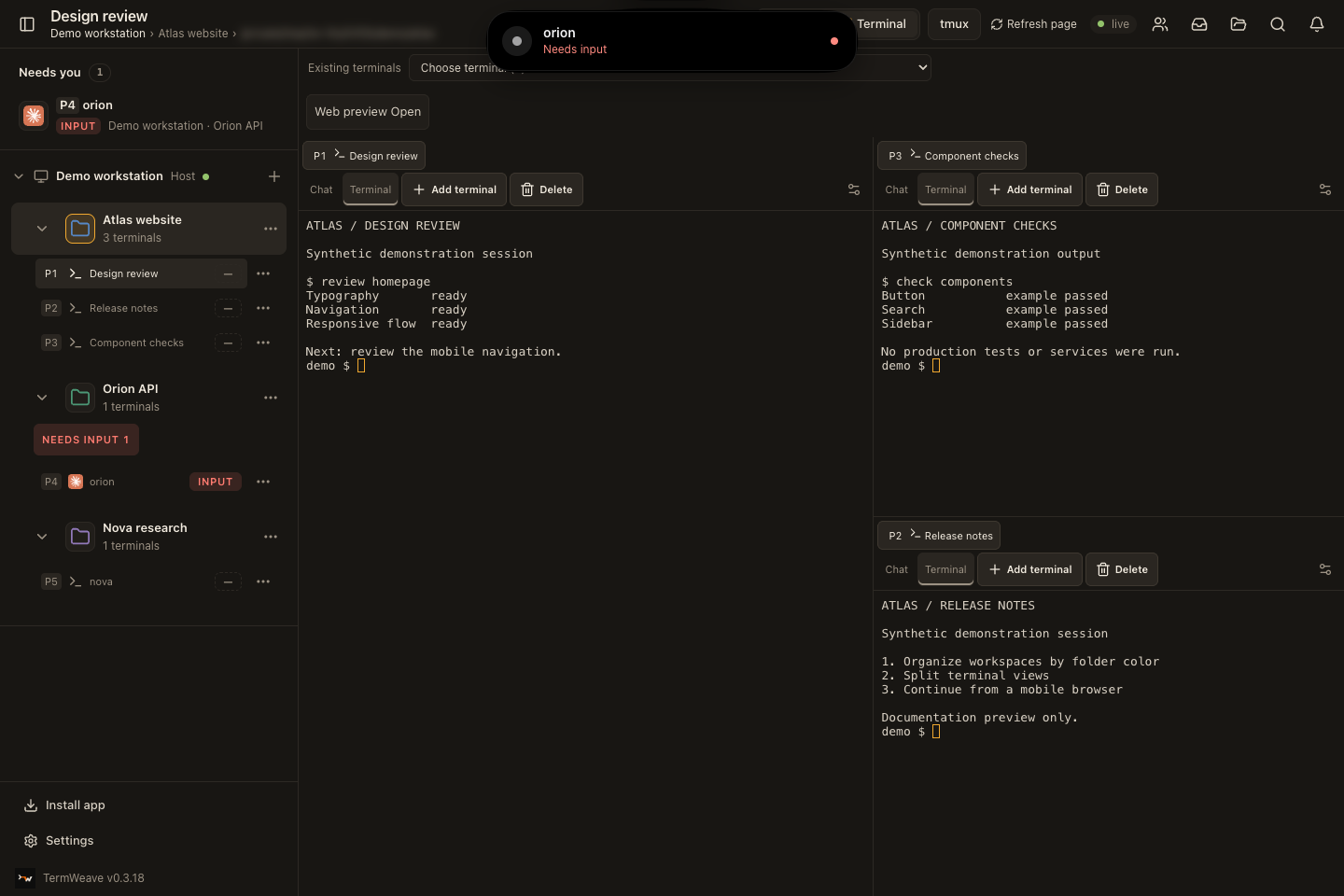Click the tmux button
This screenshot has width=1344, height=896.
tap(954, 24)
